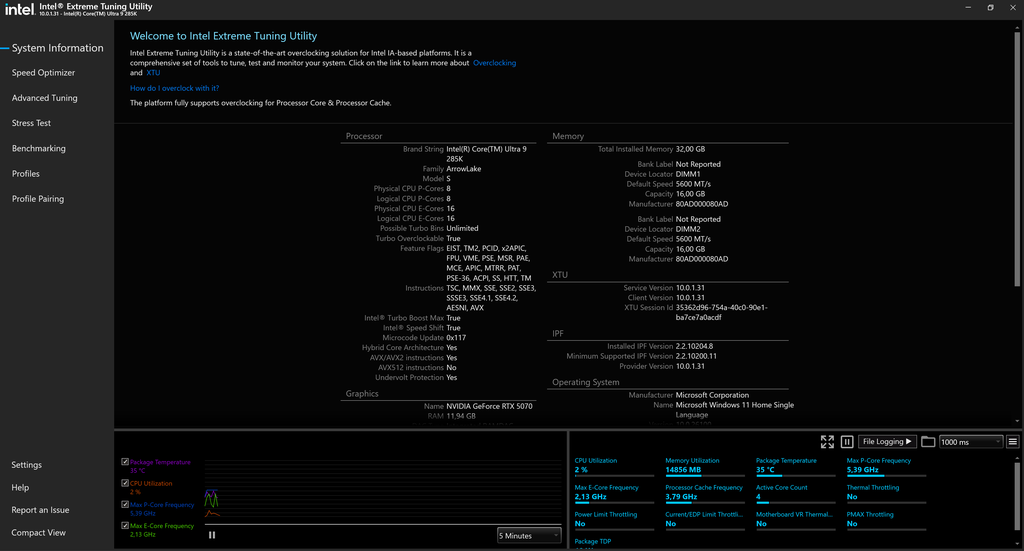Click the Memory section header
The image size is (1024, 551).
point(568,136)
